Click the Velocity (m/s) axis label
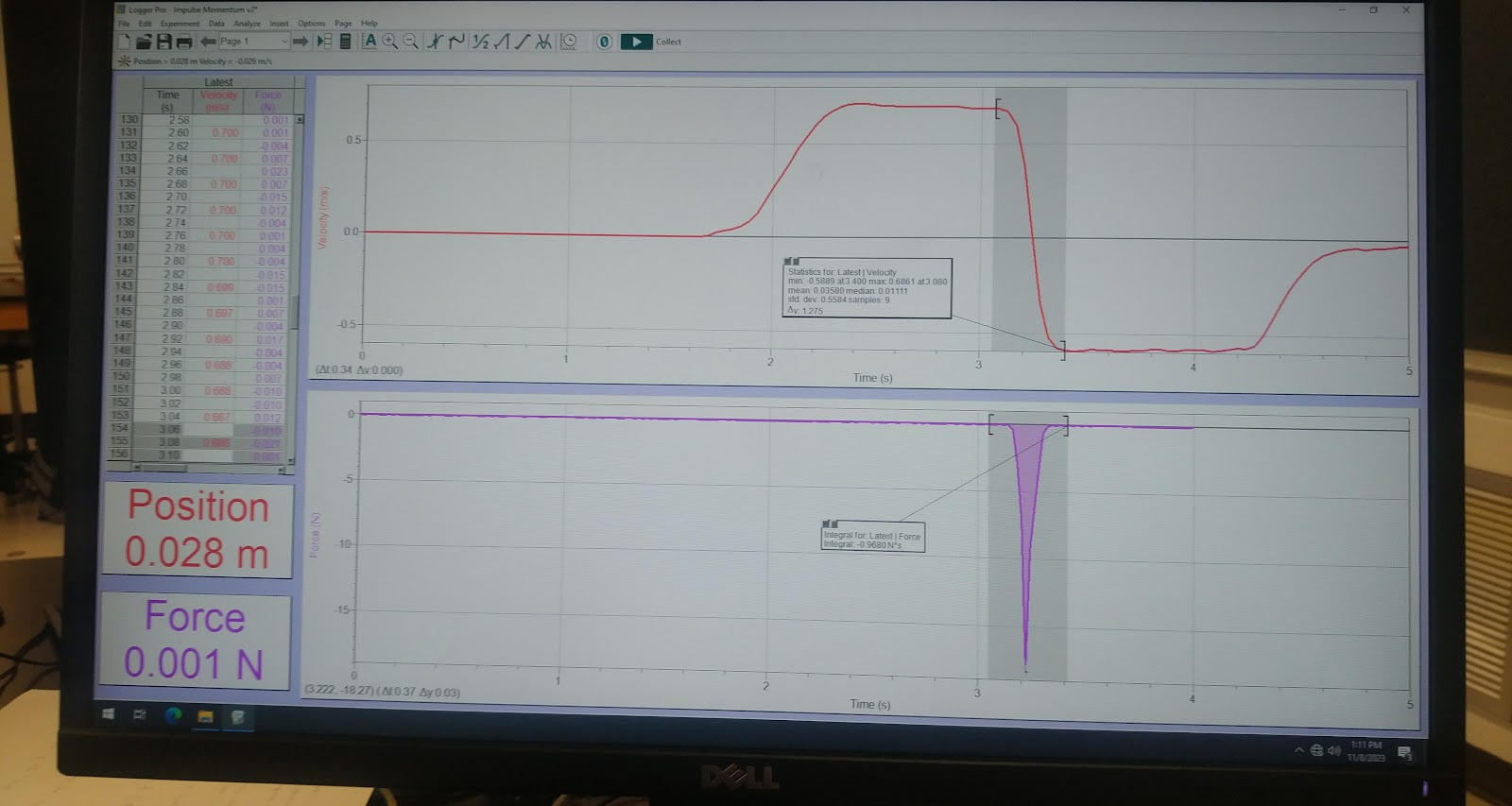Image resolution: width=1512 pixels, height=806 pixels. point(323,218)
